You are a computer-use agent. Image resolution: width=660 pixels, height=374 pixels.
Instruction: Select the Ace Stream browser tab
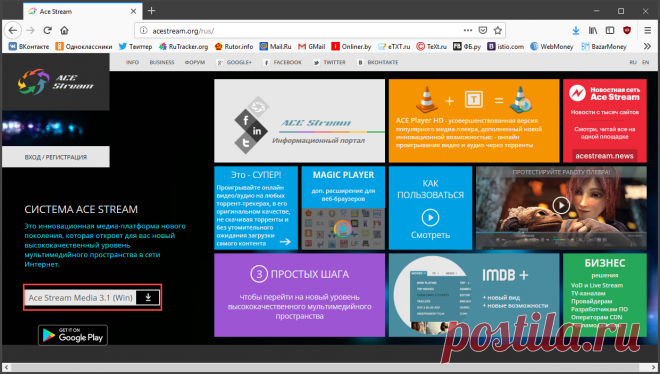pyautogui.click(x=82, y=11)
